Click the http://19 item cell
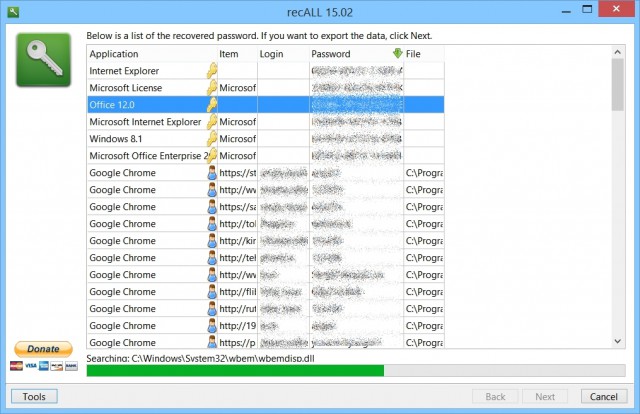Image resolution: width=640 pixels, height=414 pixels. coord(238,326)
